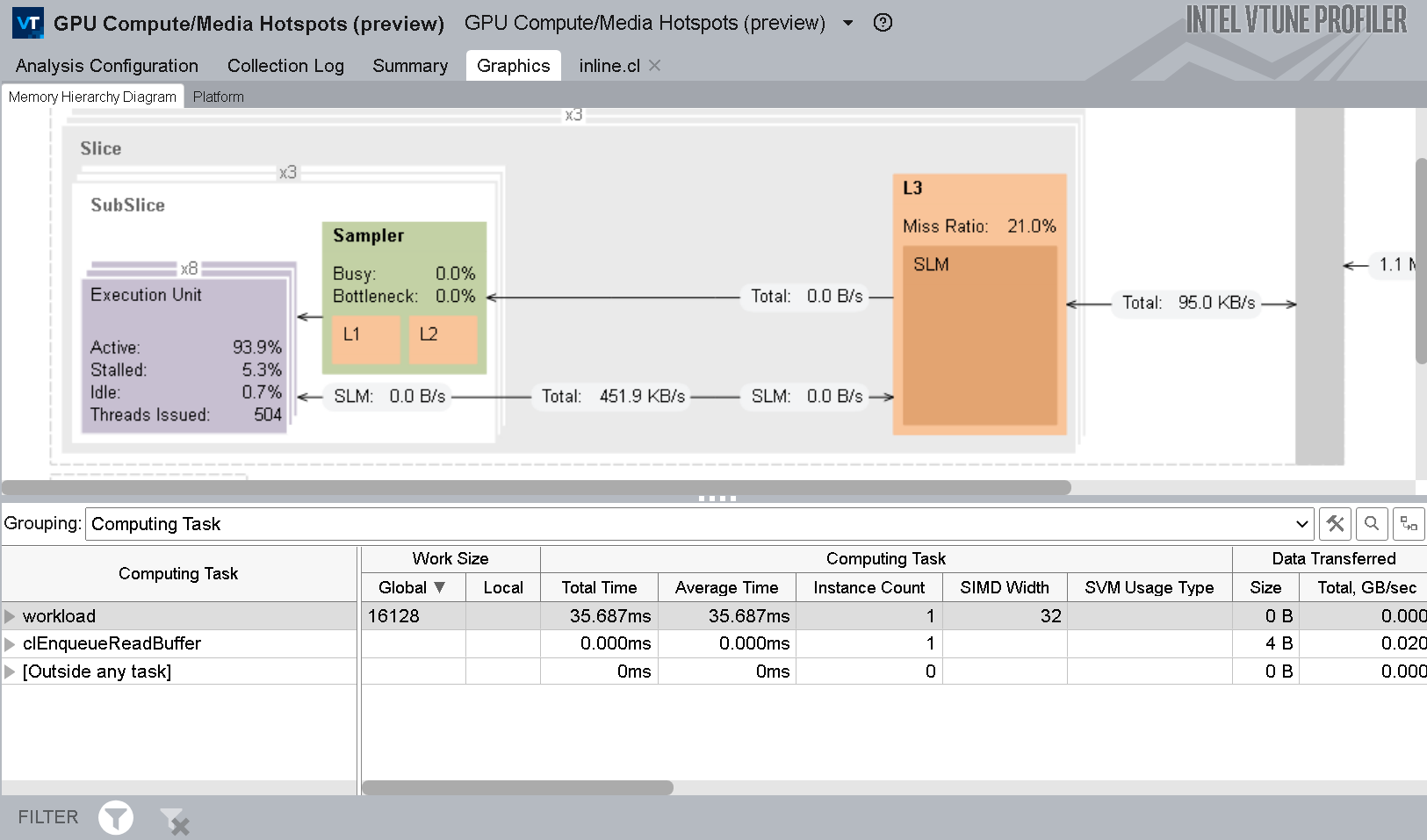Open the help question mark icon
The image size is (1427, 840).
[883, 23]
